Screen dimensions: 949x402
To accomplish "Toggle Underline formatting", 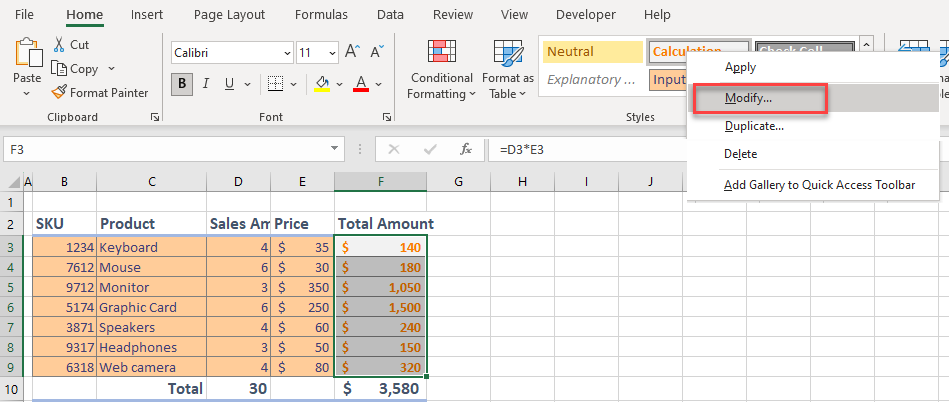I will pos(231,84).
